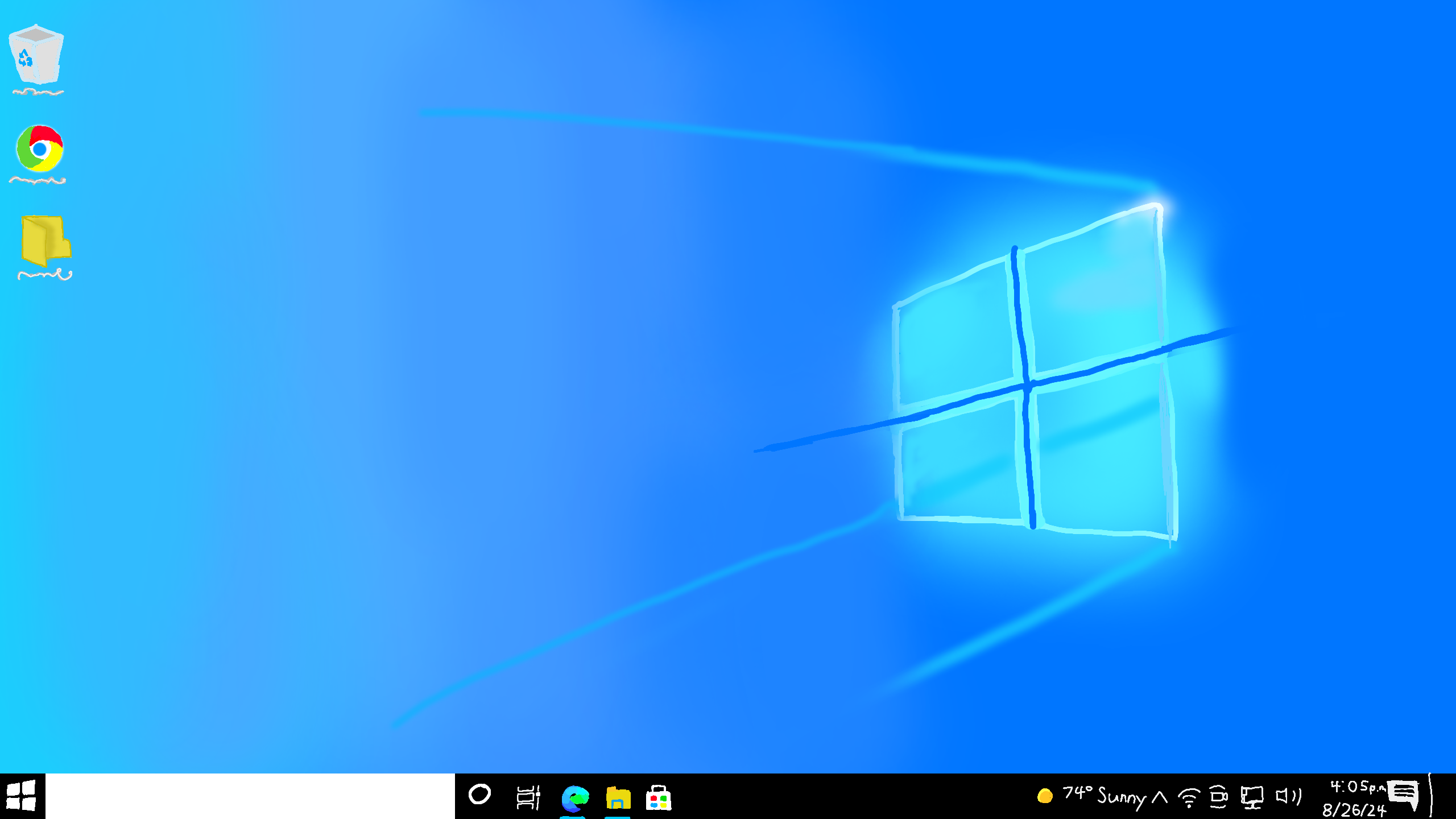Expand hidden system tray icons
The height and width of the screenshot is (819, 1456).
click(x=1160, y=797)
